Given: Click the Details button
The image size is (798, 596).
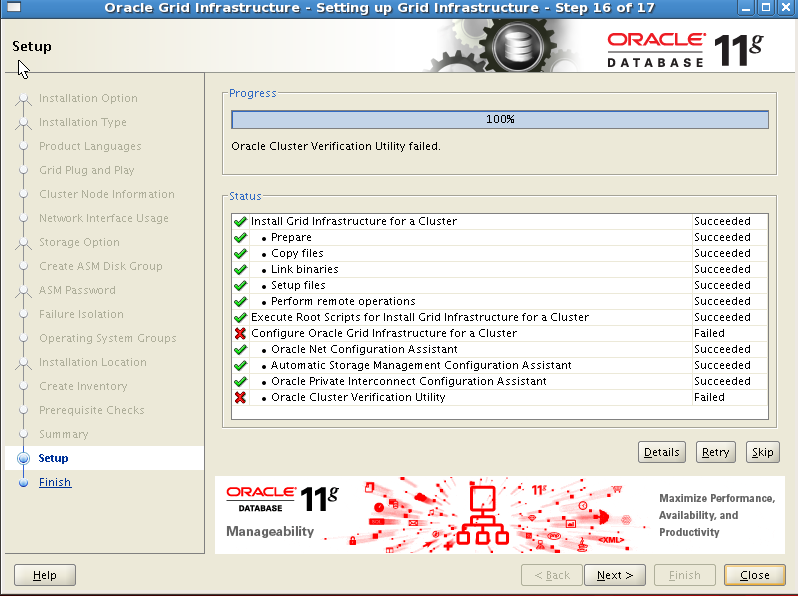Looking at the screenshot, I should point(662,452).
